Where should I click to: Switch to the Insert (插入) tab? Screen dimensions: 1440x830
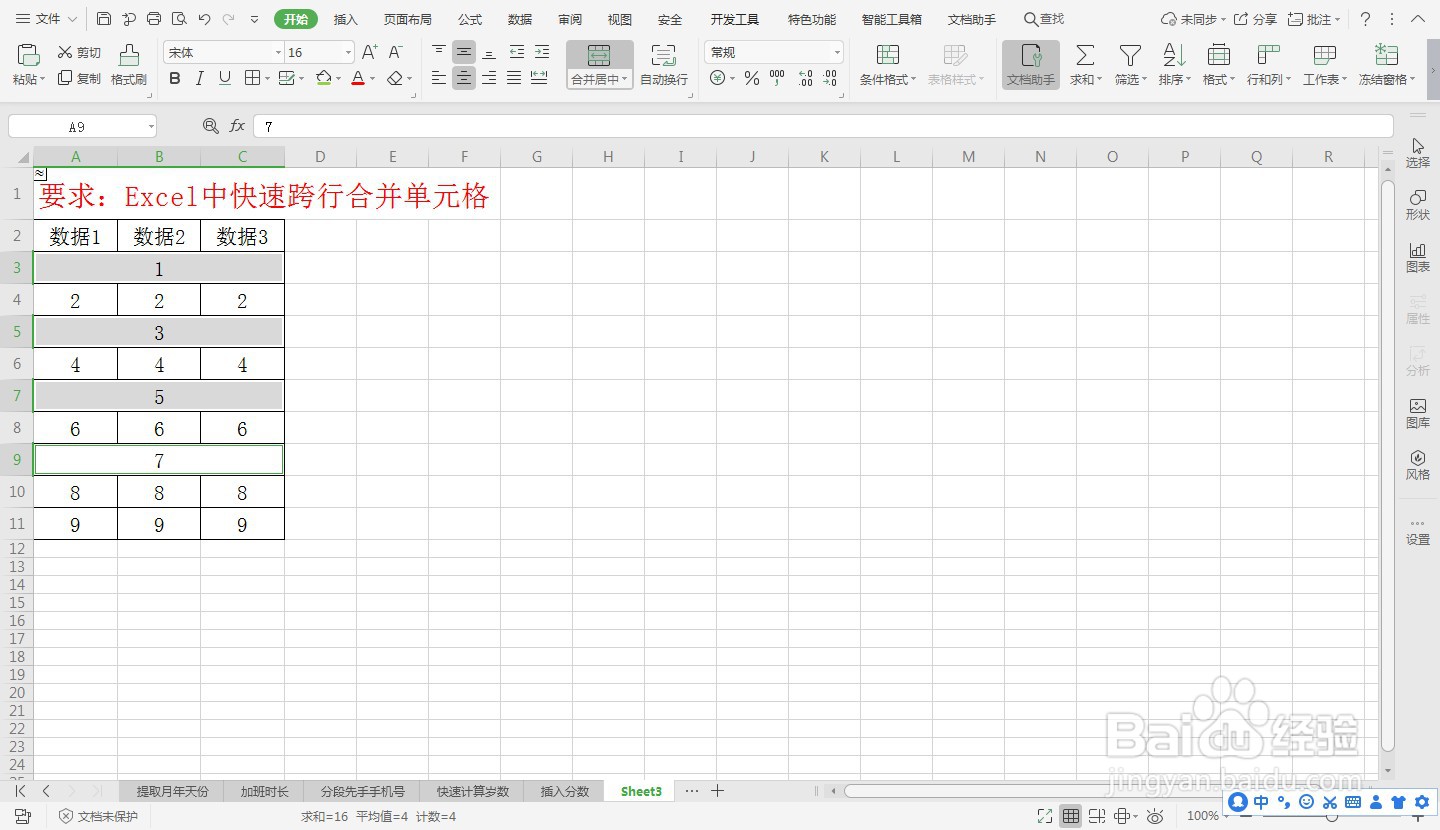(x=345, y=19)
